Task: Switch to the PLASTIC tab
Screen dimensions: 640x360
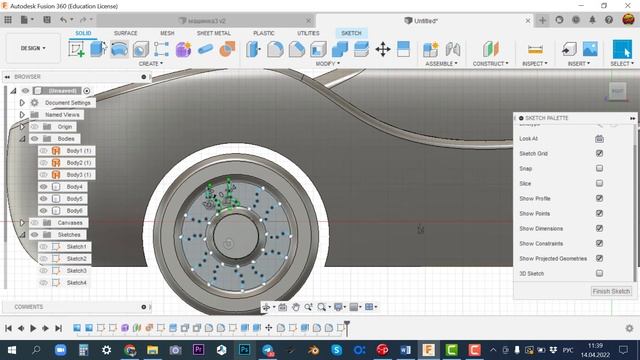Action: pos(264,33)
